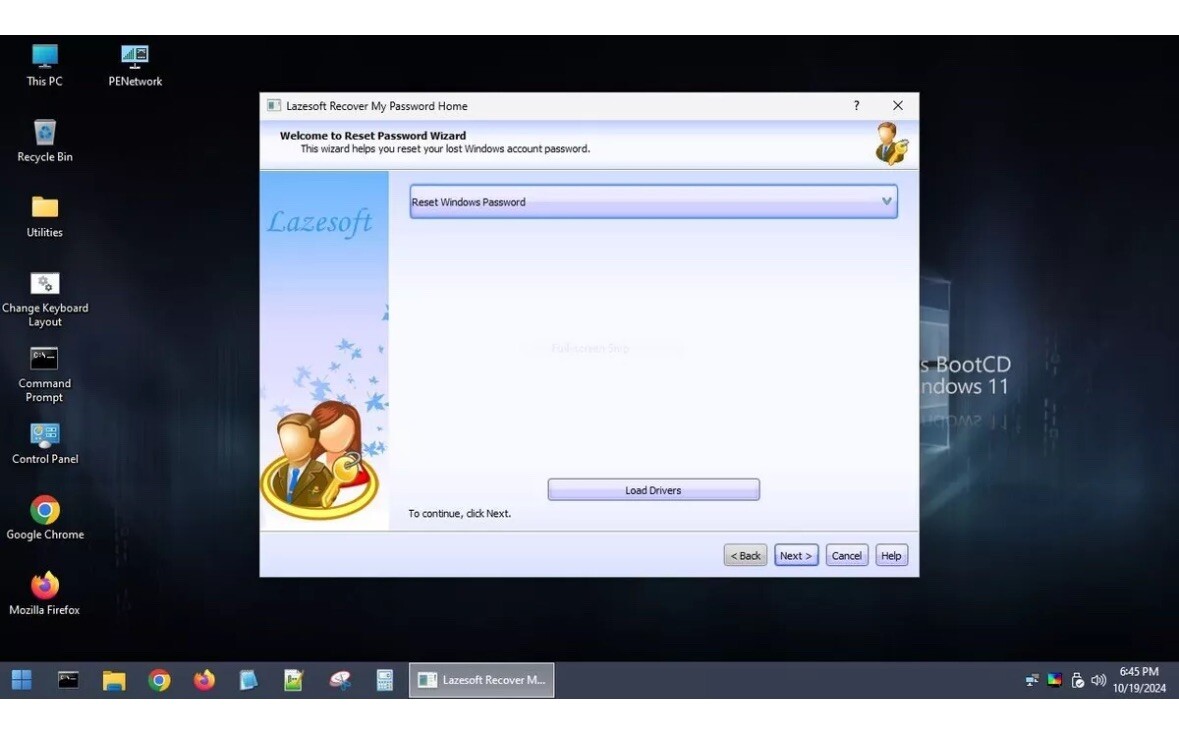Expand the wizard task selection combo box

click(884, 201)
